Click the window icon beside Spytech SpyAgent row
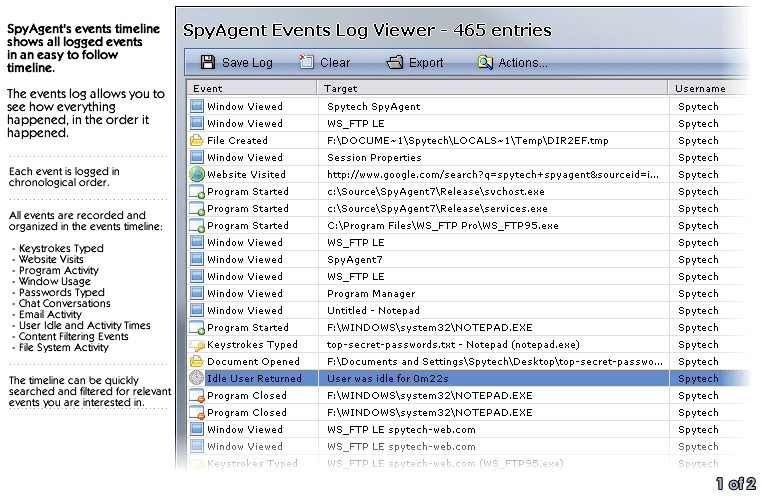 click(x=197, y=106)
